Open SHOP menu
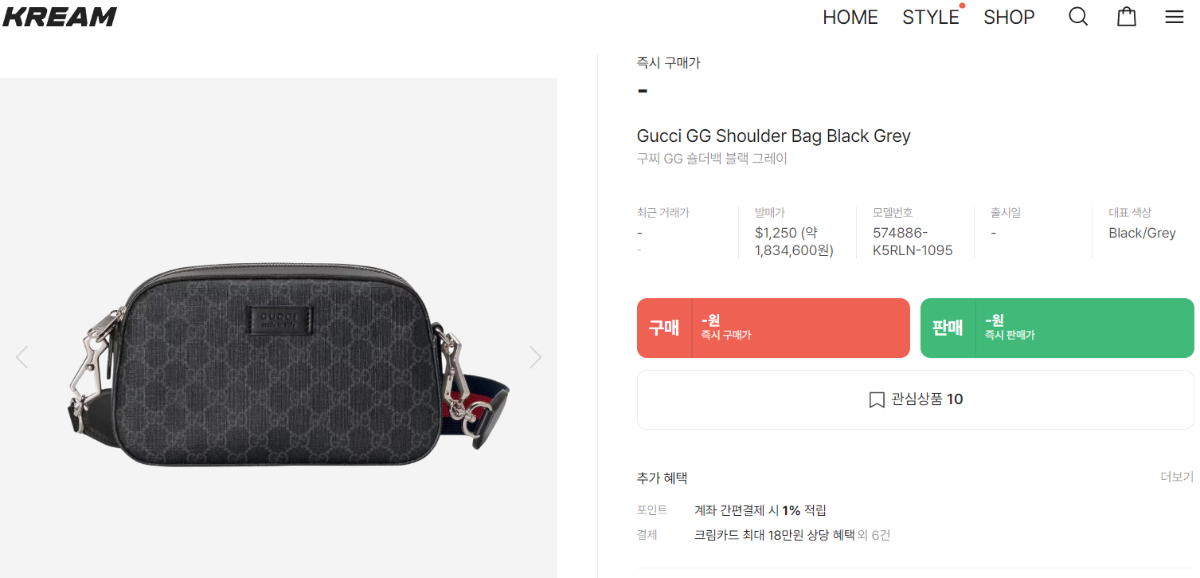Screen dimensions: 1200x578 (x=1009, y=17)
